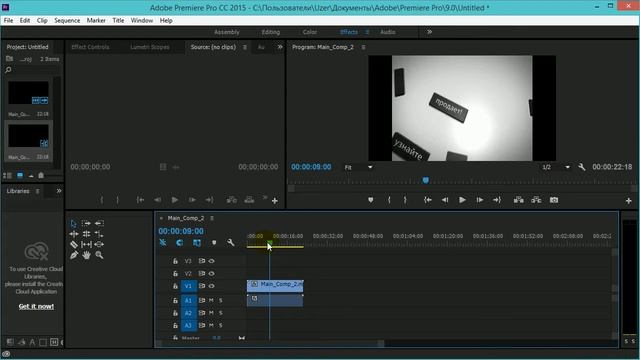
Task: Click Program monitor playhead scrubber handle
Action: (425, 180)
